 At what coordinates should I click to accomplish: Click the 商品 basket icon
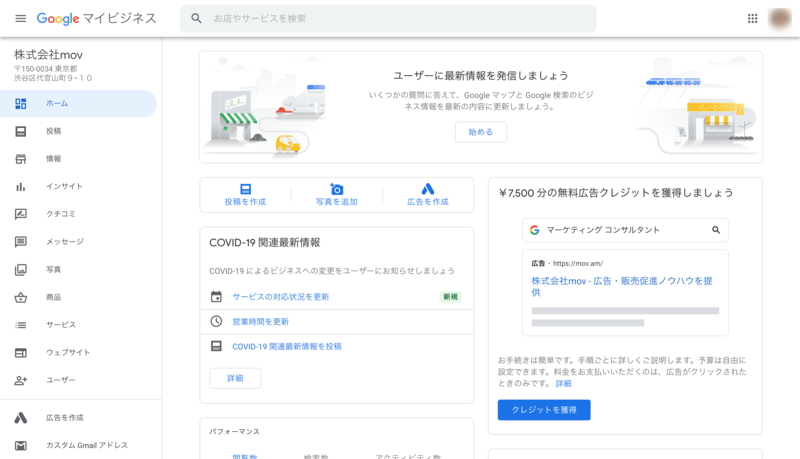20,297
